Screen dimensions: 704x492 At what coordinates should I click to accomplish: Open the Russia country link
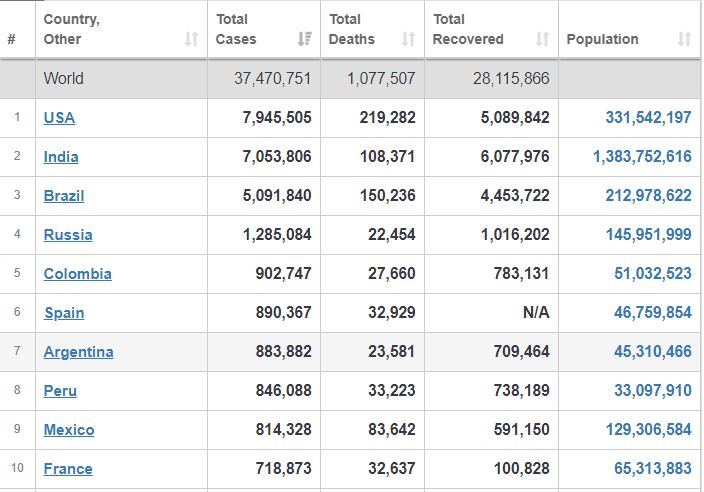tap(68, 235)
